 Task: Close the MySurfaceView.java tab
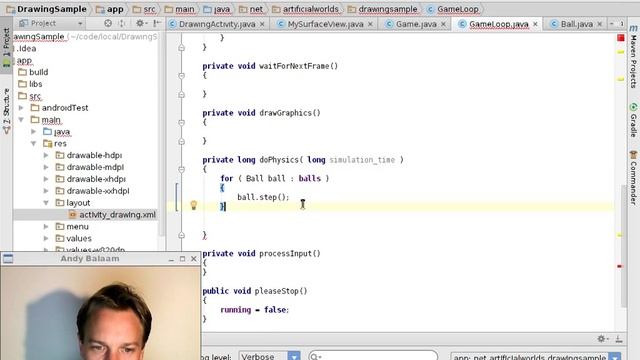click(370, 24)
